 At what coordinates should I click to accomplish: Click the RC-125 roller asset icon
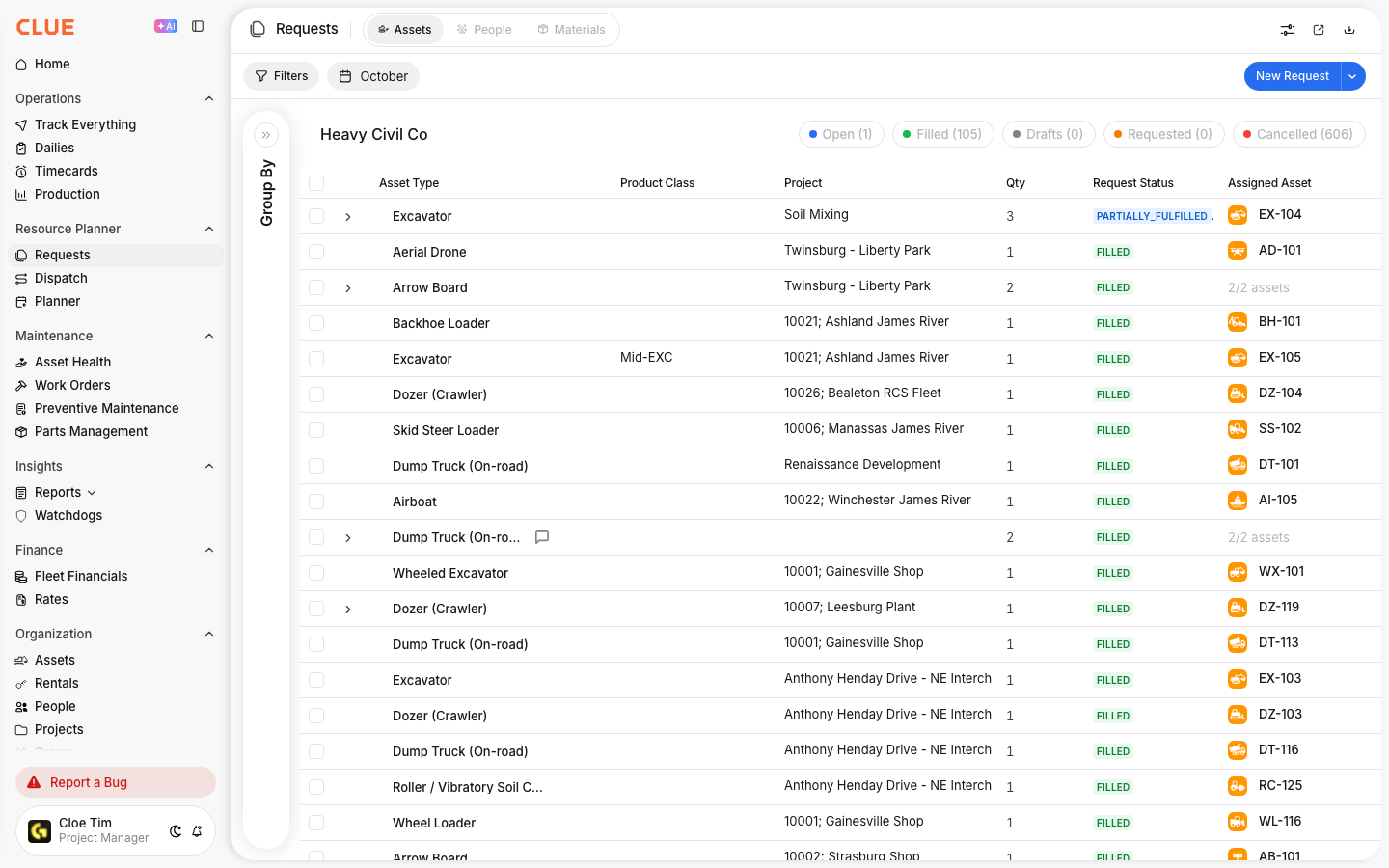click(x=1238, y=786)
